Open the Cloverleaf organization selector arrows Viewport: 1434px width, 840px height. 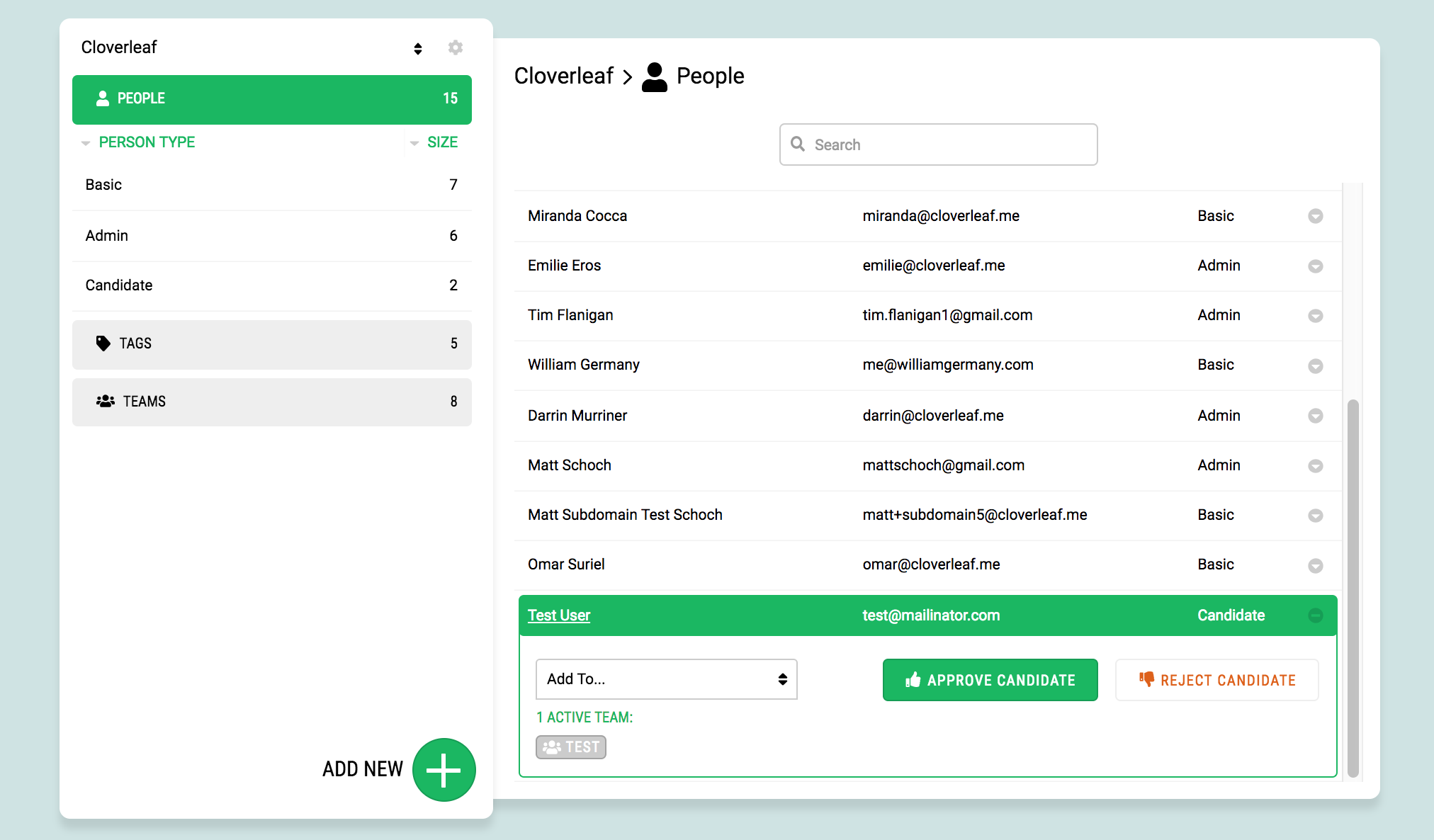418,48
